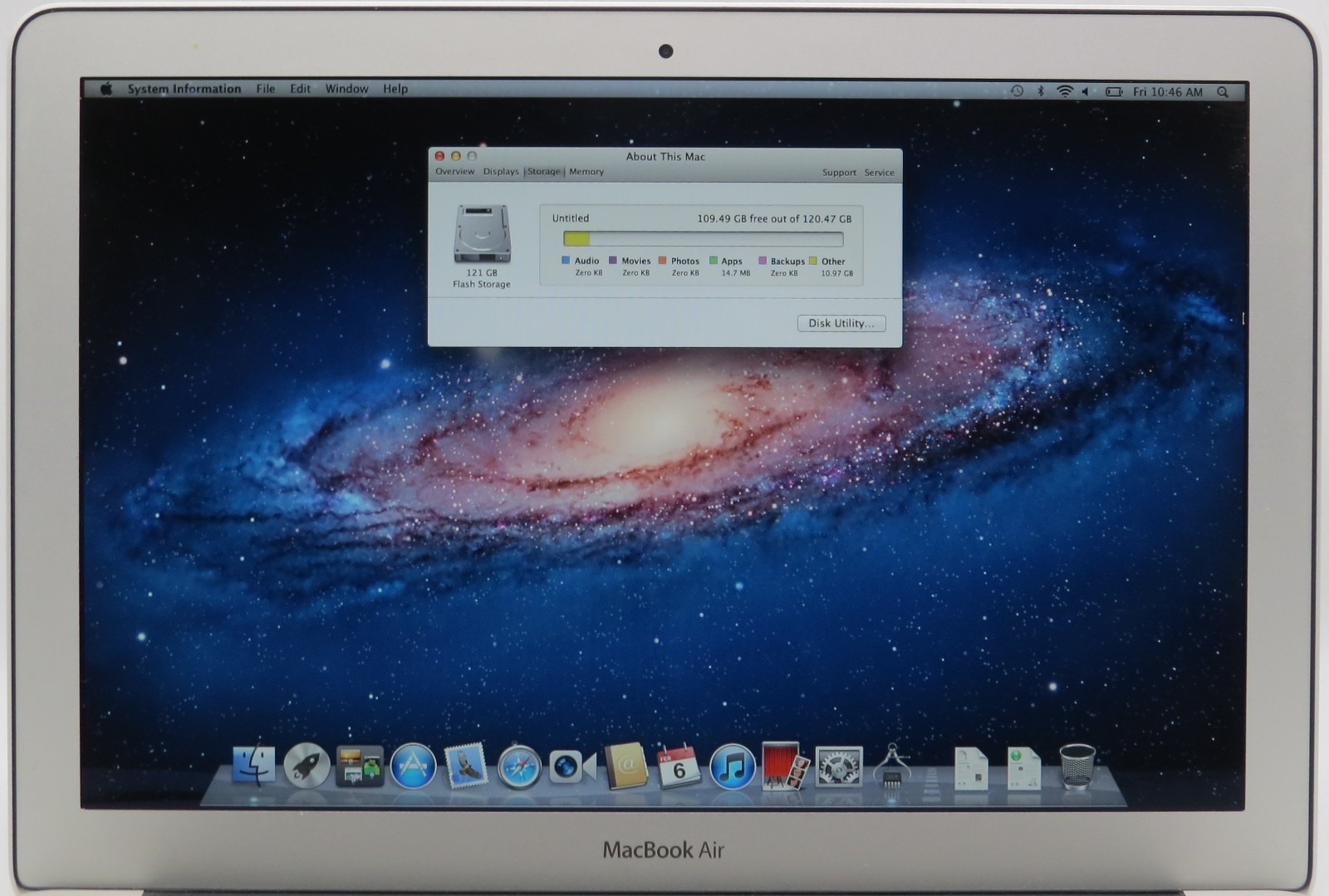The height and width of the screenshot is (896, 1329).
Task: Open the Window menu
Action: (x=346, y=89)
